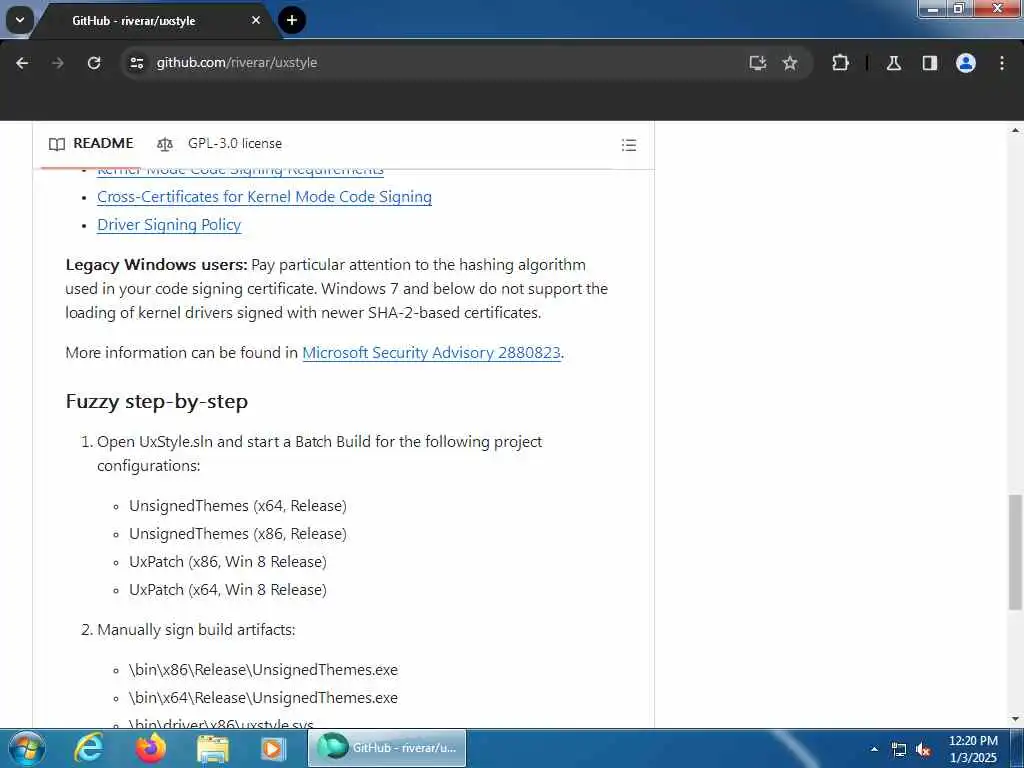The height and width of the screenshot is (768, 1024).
Task: Select GitHub - riverar/u... taskbar button
Action: pyautogui.click(x=387, y=748)
